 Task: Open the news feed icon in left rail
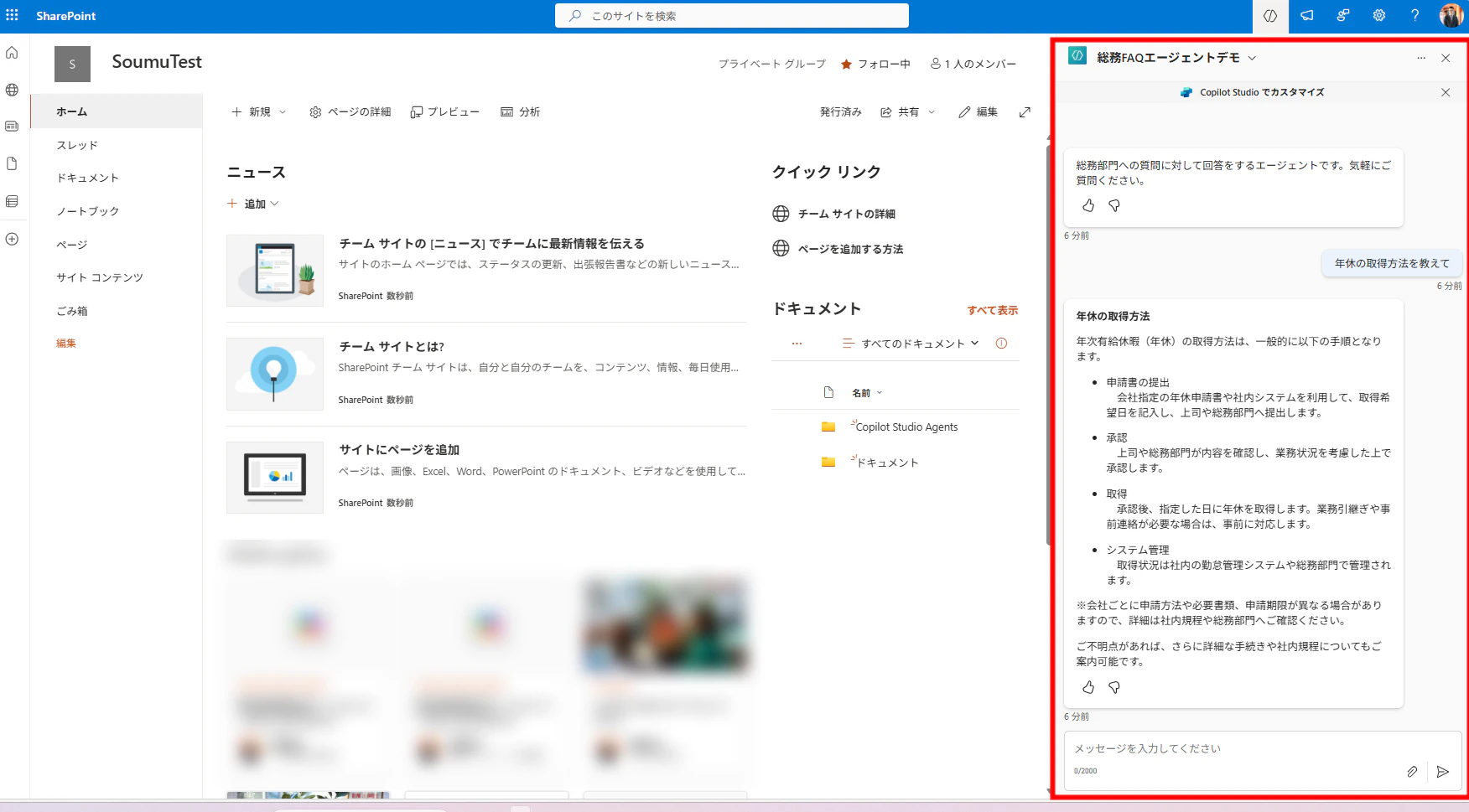tap(12, 127)
